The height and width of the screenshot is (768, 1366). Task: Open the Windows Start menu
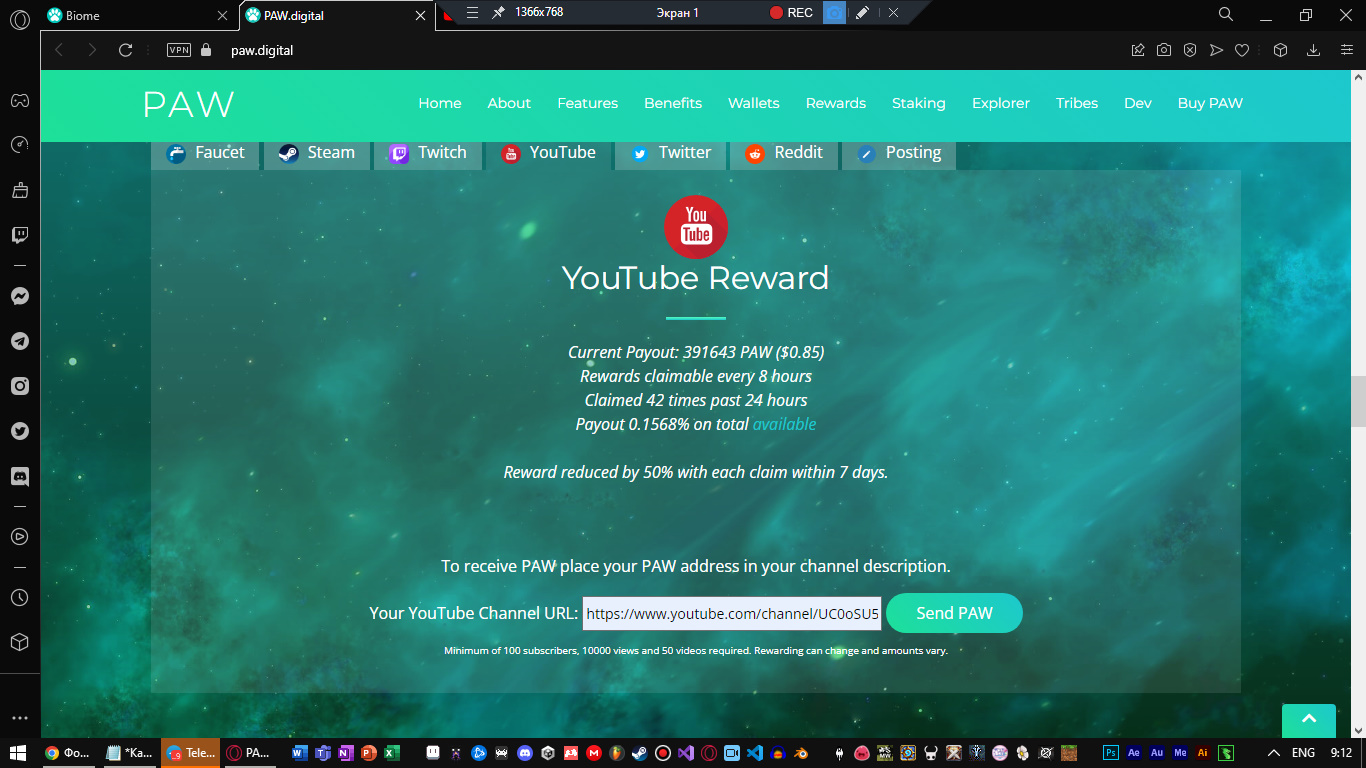point(17,752)
